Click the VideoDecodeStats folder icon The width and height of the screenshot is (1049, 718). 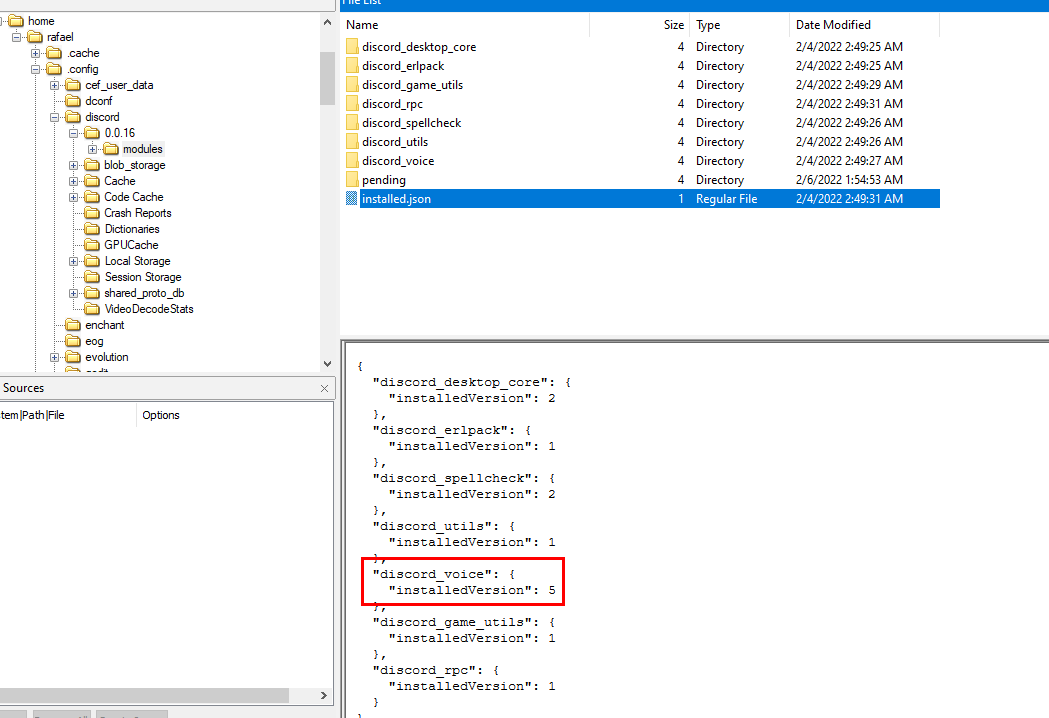pos(92,309)
